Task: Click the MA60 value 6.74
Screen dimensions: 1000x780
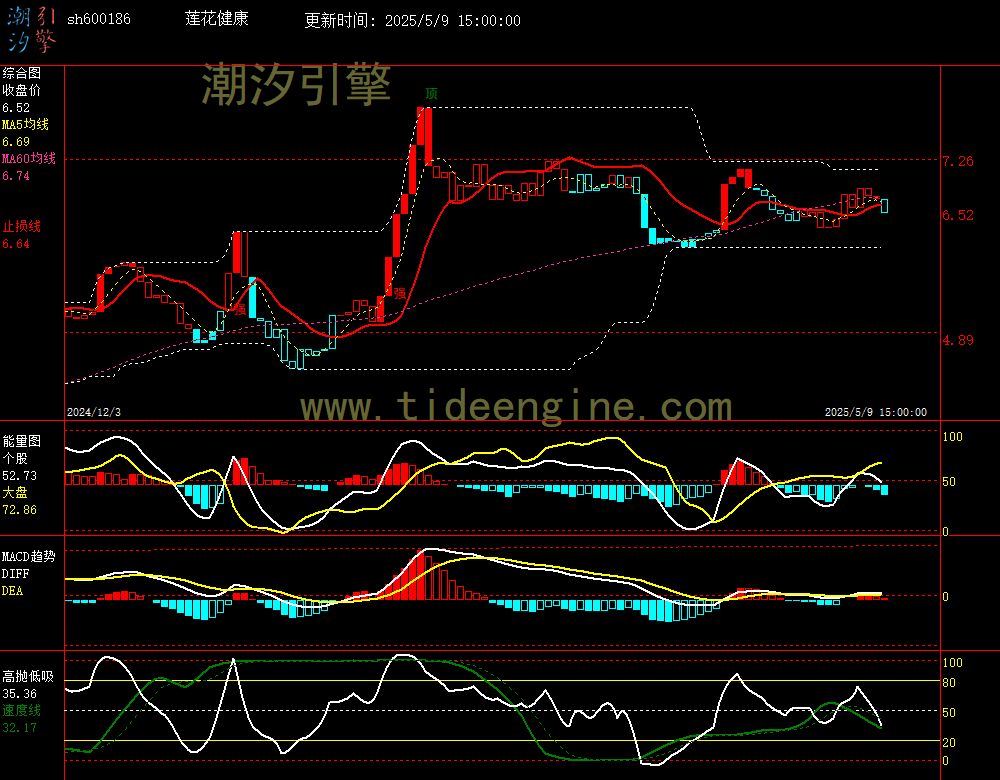Action: click(x=16, y=175)
